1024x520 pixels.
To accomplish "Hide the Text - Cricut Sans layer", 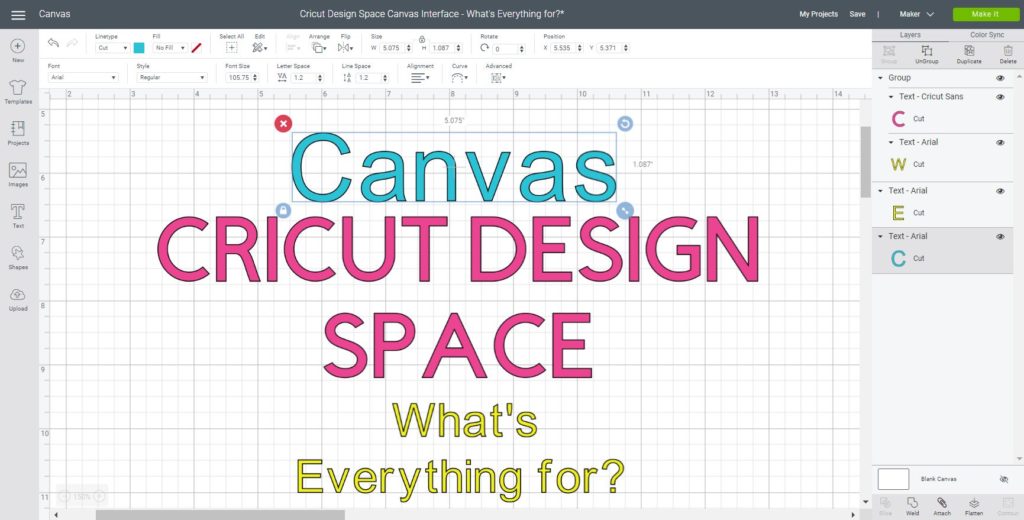I will (1000, 97).
